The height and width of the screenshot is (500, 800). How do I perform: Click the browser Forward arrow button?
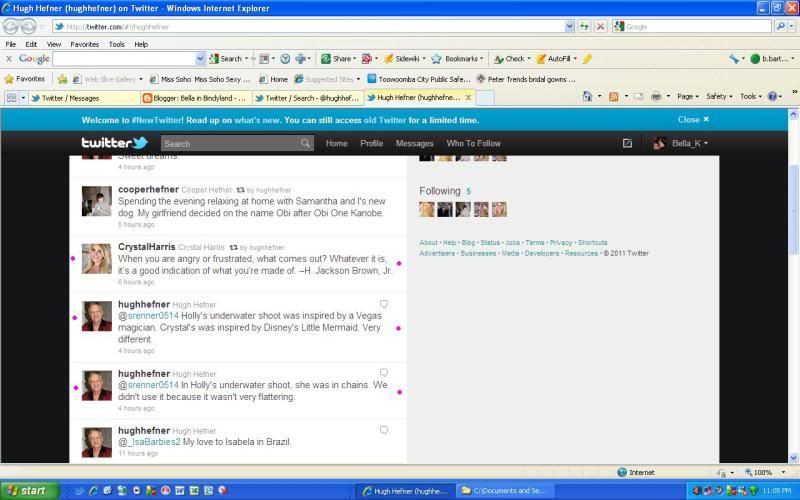(28, 26)
